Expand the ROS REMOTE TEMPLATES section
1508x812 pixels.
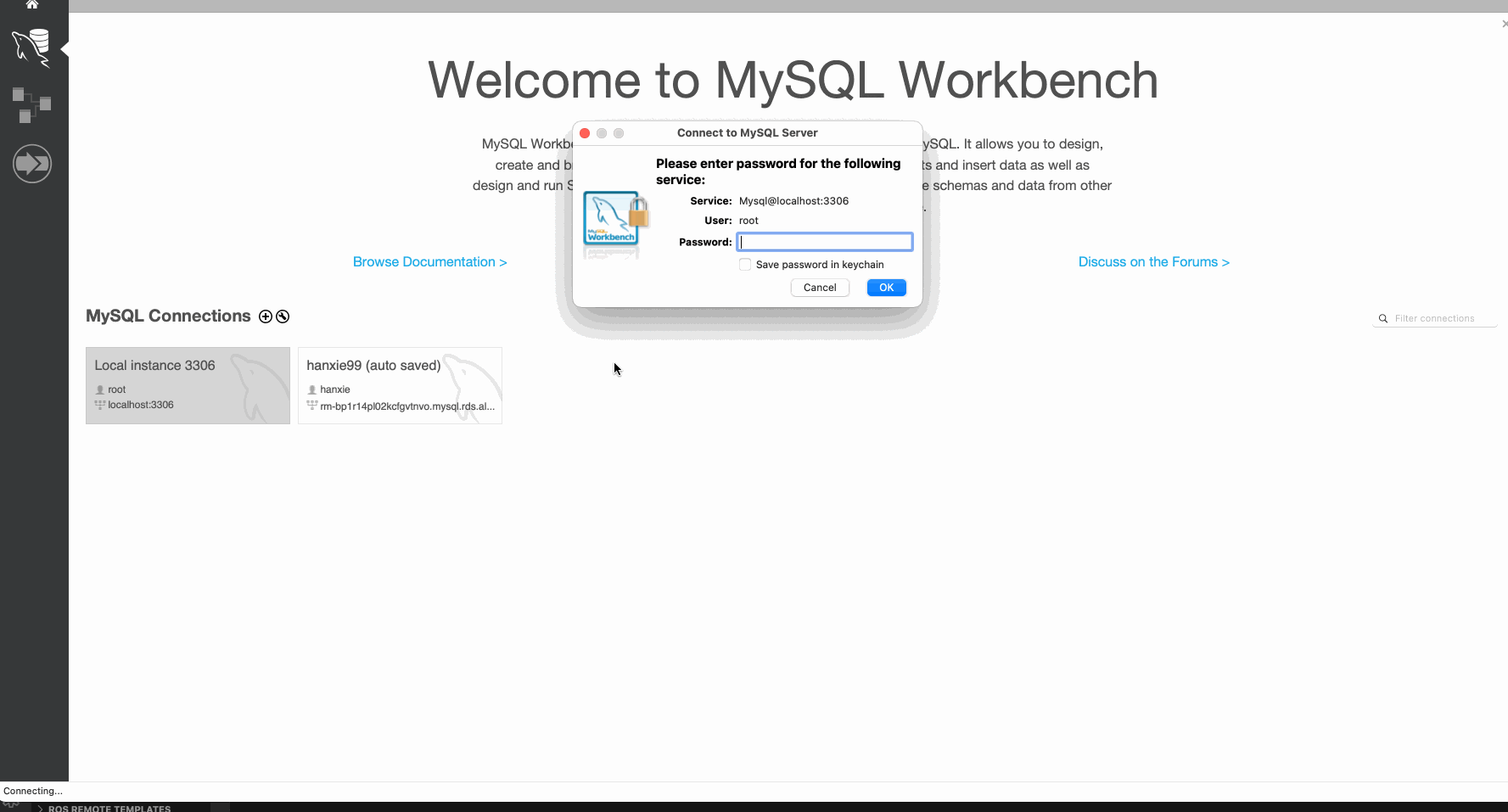[x=40, y=809]
